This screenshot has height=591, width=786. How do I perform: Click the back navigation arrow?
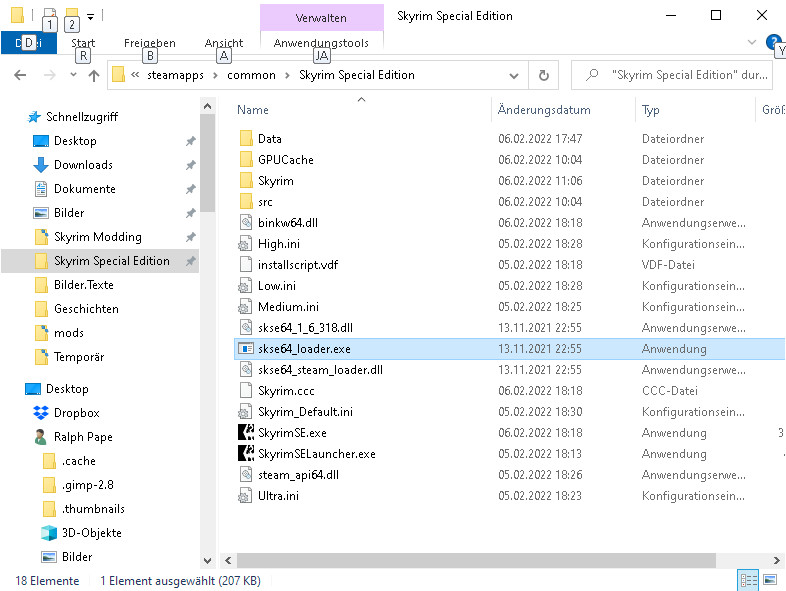coord(20,75)
